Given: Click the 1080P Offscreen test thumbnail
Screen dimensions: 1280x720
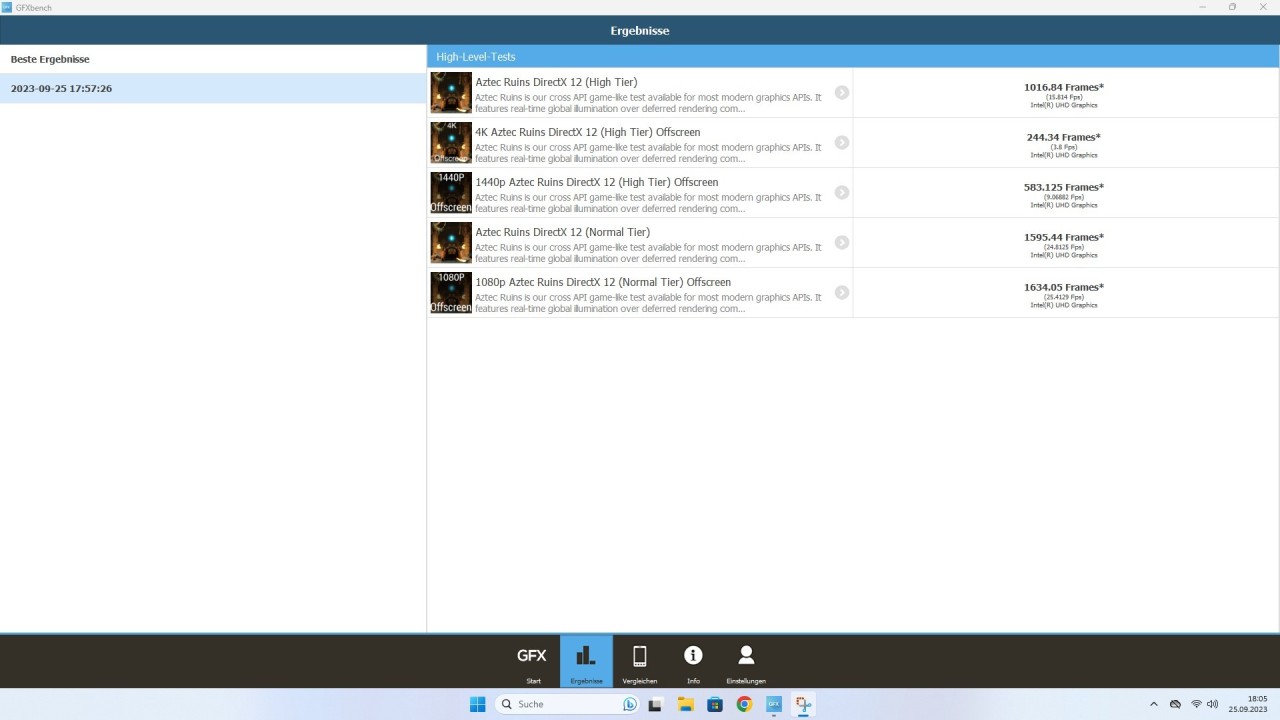Looking at the screenshot, I should (x=451, y=292).
